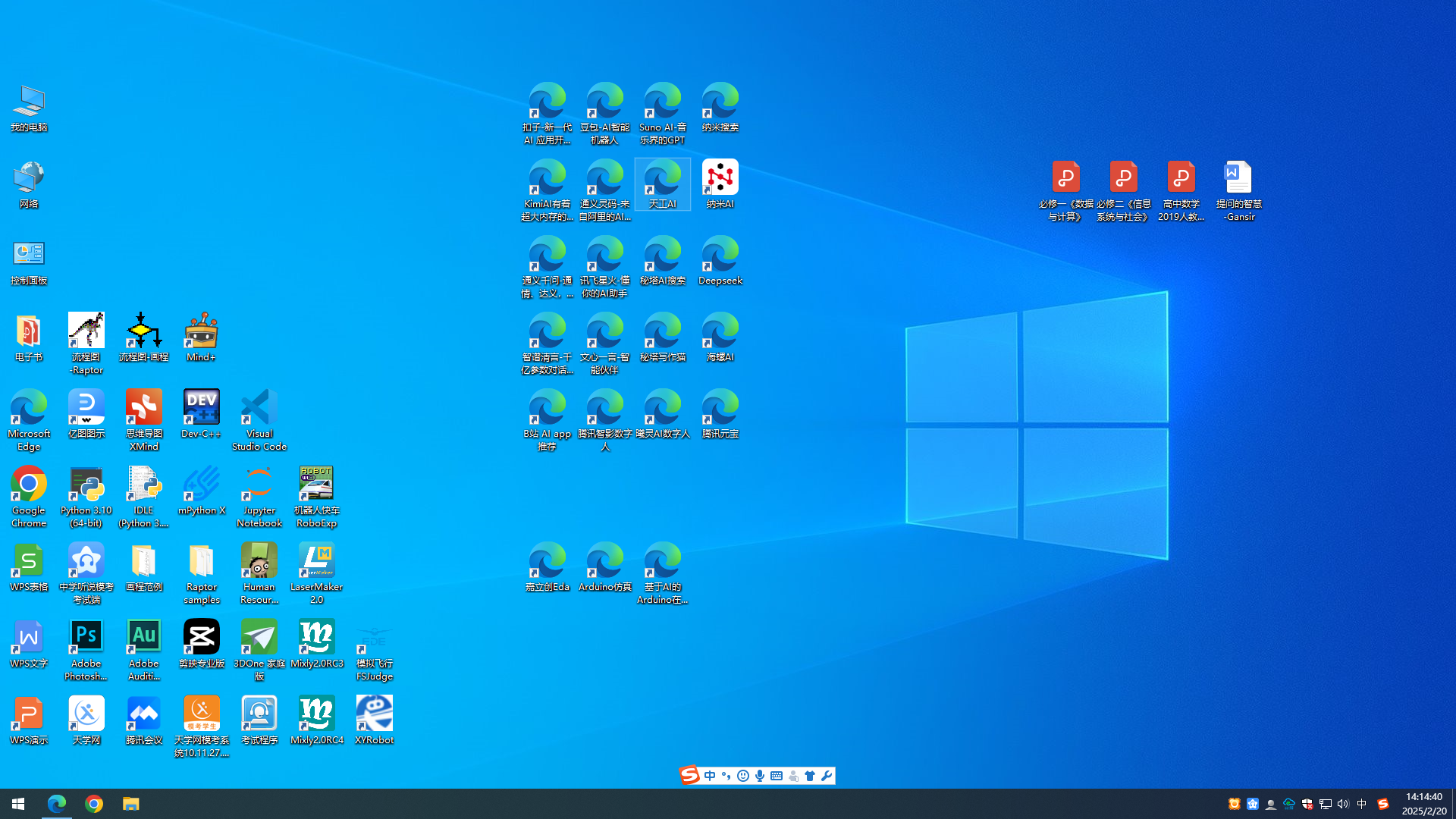
Task: Select the Mixly2.0RC3 shortcut
Action: pos(316,645)
